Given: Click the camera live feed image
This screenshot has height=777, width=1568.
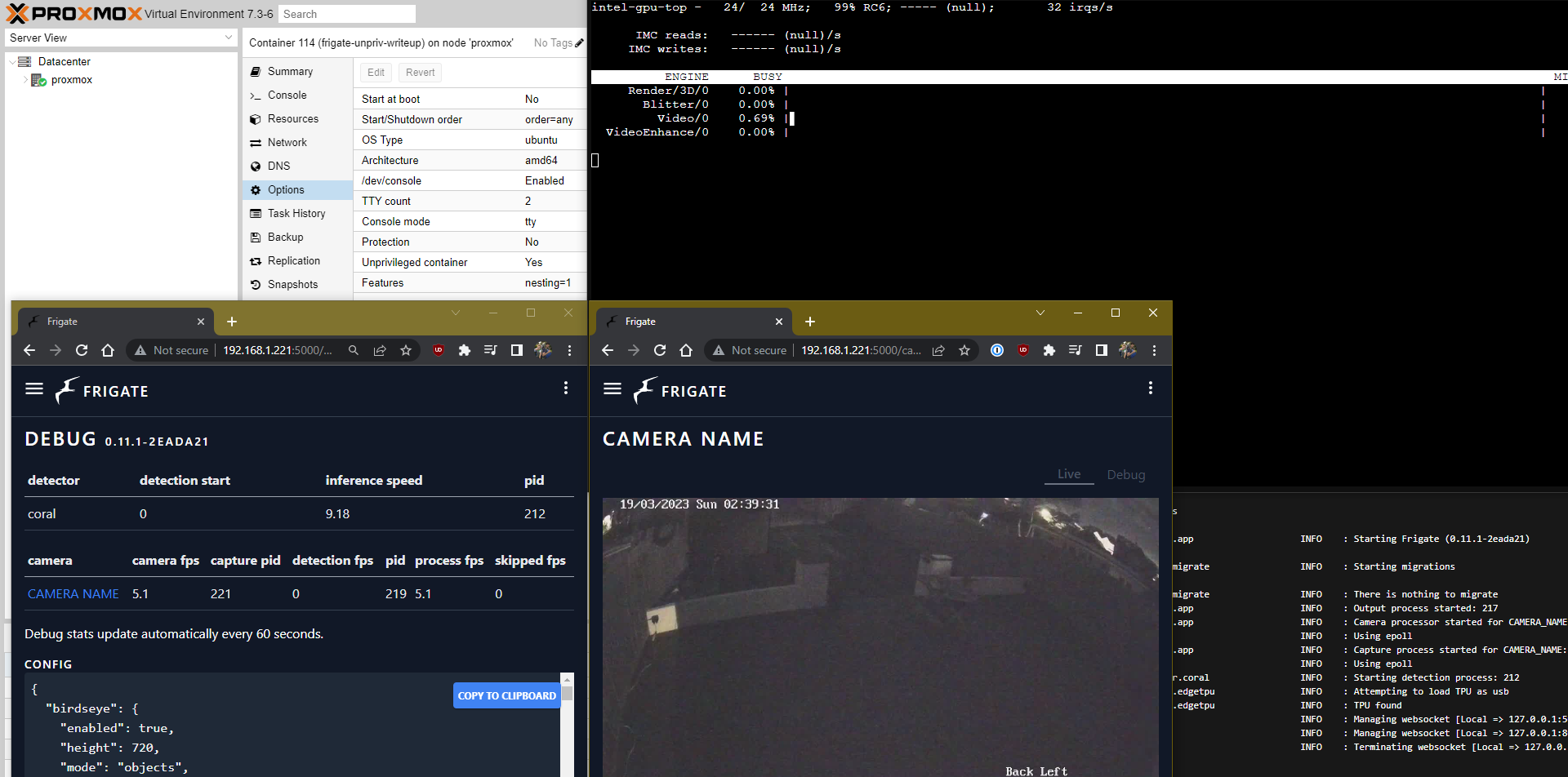Looking at the screenshot, I should [880, 637].
